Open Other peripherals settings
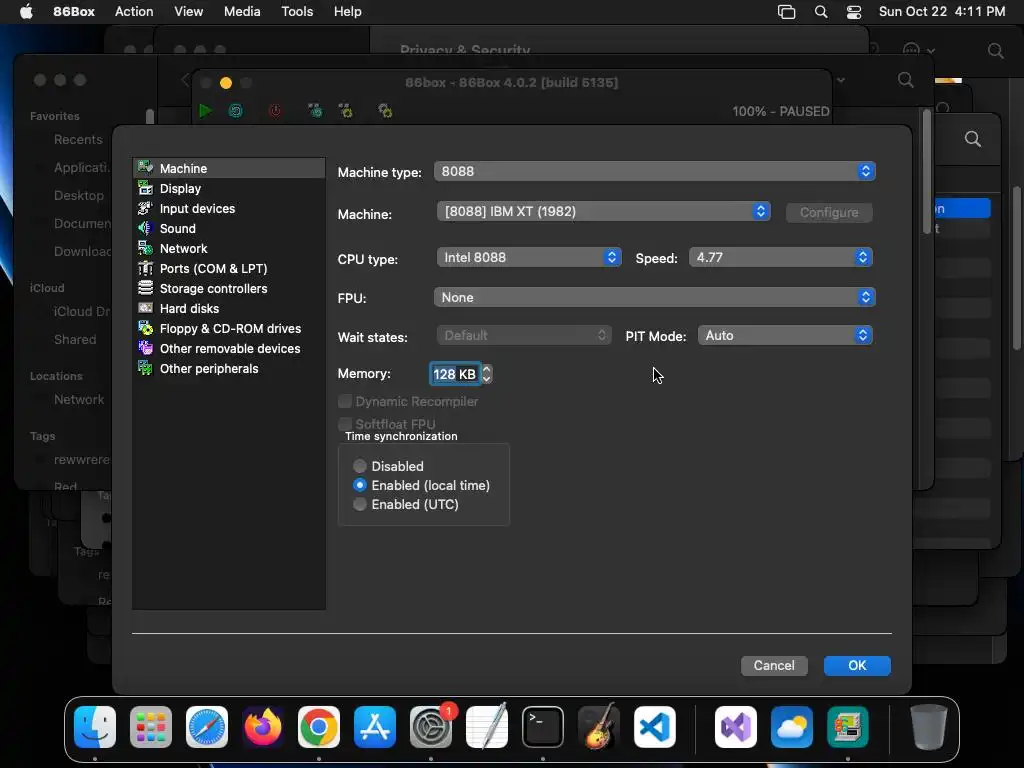The image size is (1024, 768). tap(229, 369)
